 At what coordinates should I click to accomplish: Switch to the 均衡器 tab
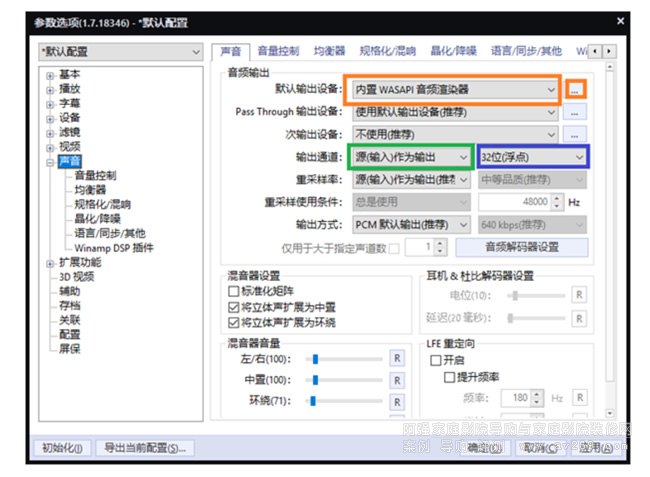click(x=329, y=50)
